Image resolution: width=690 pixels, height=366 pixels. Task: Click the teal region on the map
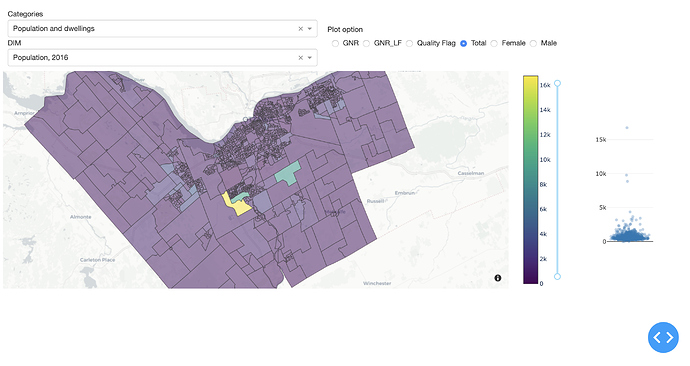288,173
